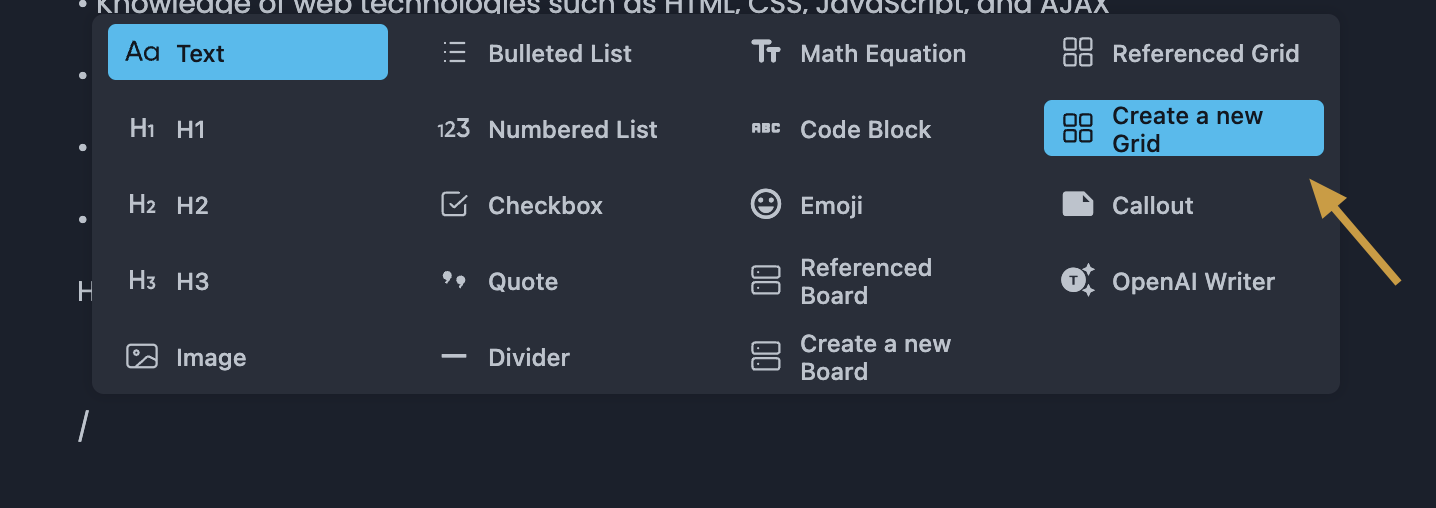1436x508 pixels.
Task: Click the Text block icon
Action: (142, 52)
